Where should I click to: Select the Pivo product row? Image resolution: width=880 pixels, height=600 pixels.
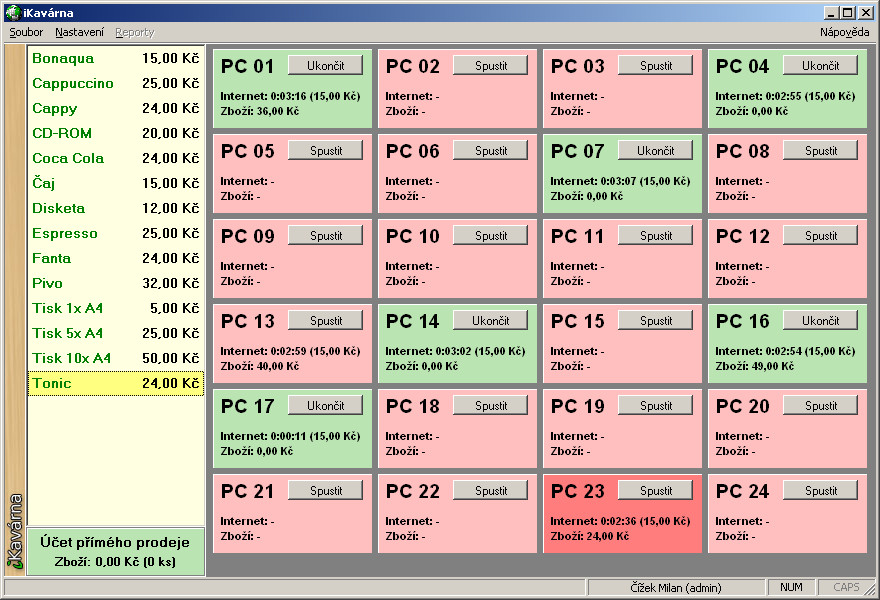[116, 283]
